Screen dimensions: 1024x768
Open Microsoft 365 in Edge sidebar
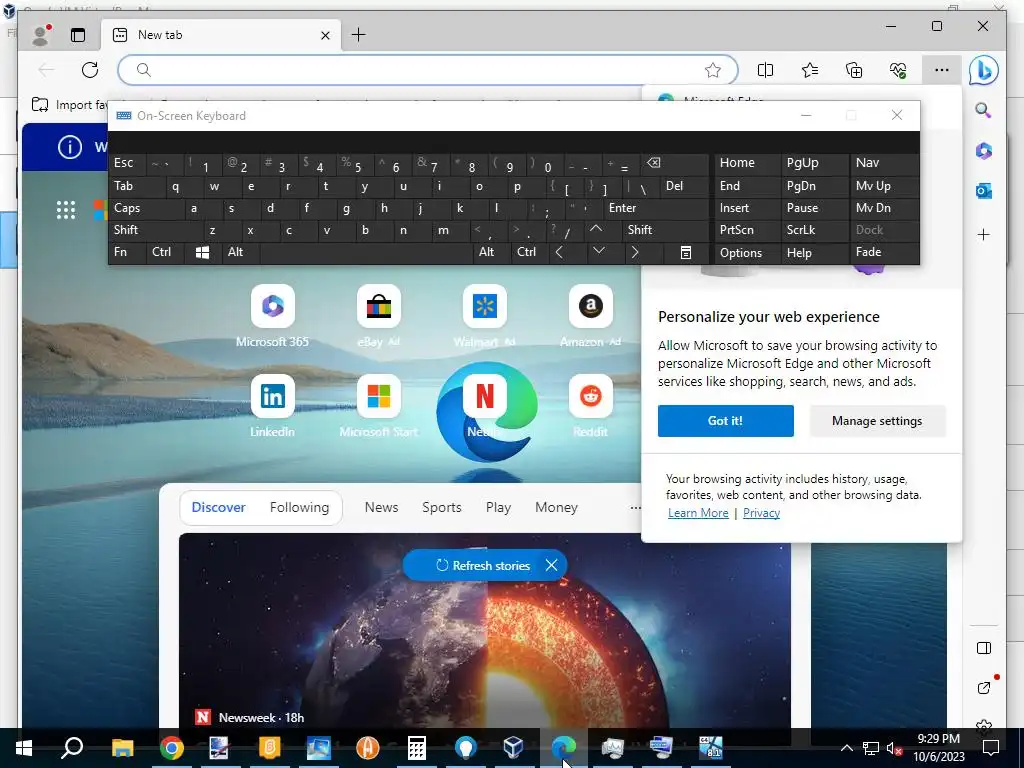point(984,151)
